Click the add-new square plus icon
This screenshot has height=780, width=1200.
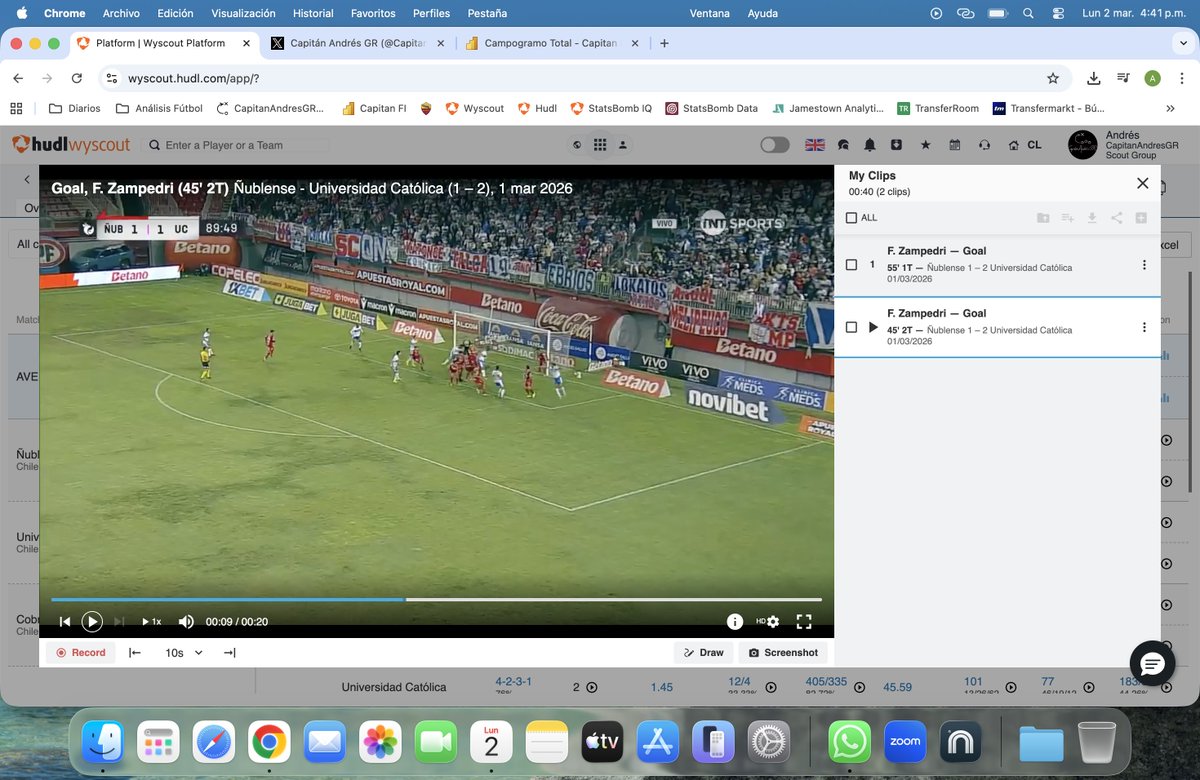(x=1141, y=218)
